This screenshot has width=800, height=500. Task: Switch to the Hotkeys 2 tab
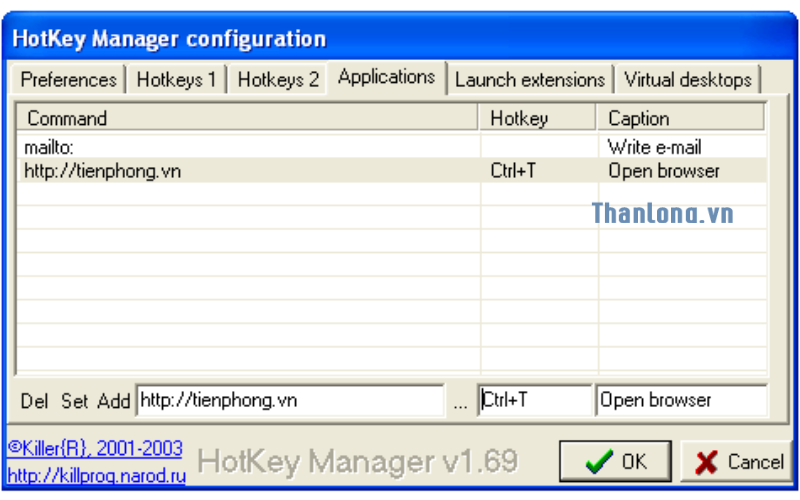click(278, 80)
